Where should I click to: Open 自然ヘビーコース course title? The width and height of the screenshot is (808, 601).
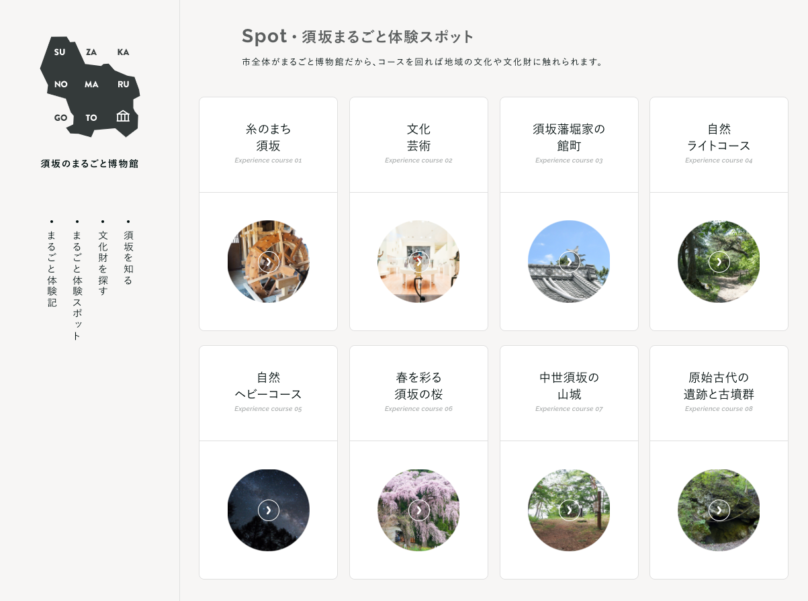click(268, 386)
